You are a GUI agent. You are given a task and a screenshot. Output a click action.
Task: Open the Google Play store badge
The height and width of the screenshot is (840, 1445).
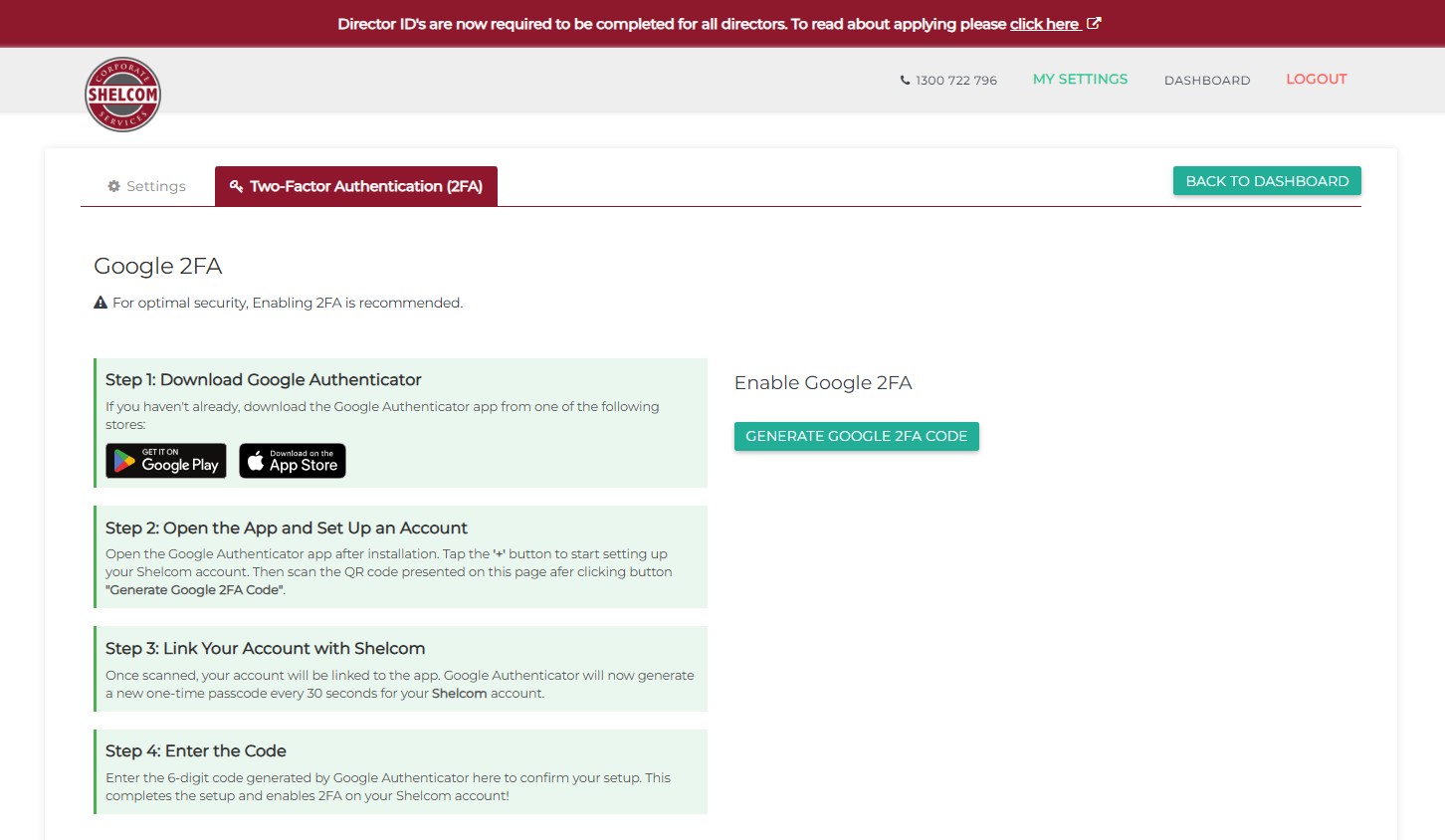point(166,461)
